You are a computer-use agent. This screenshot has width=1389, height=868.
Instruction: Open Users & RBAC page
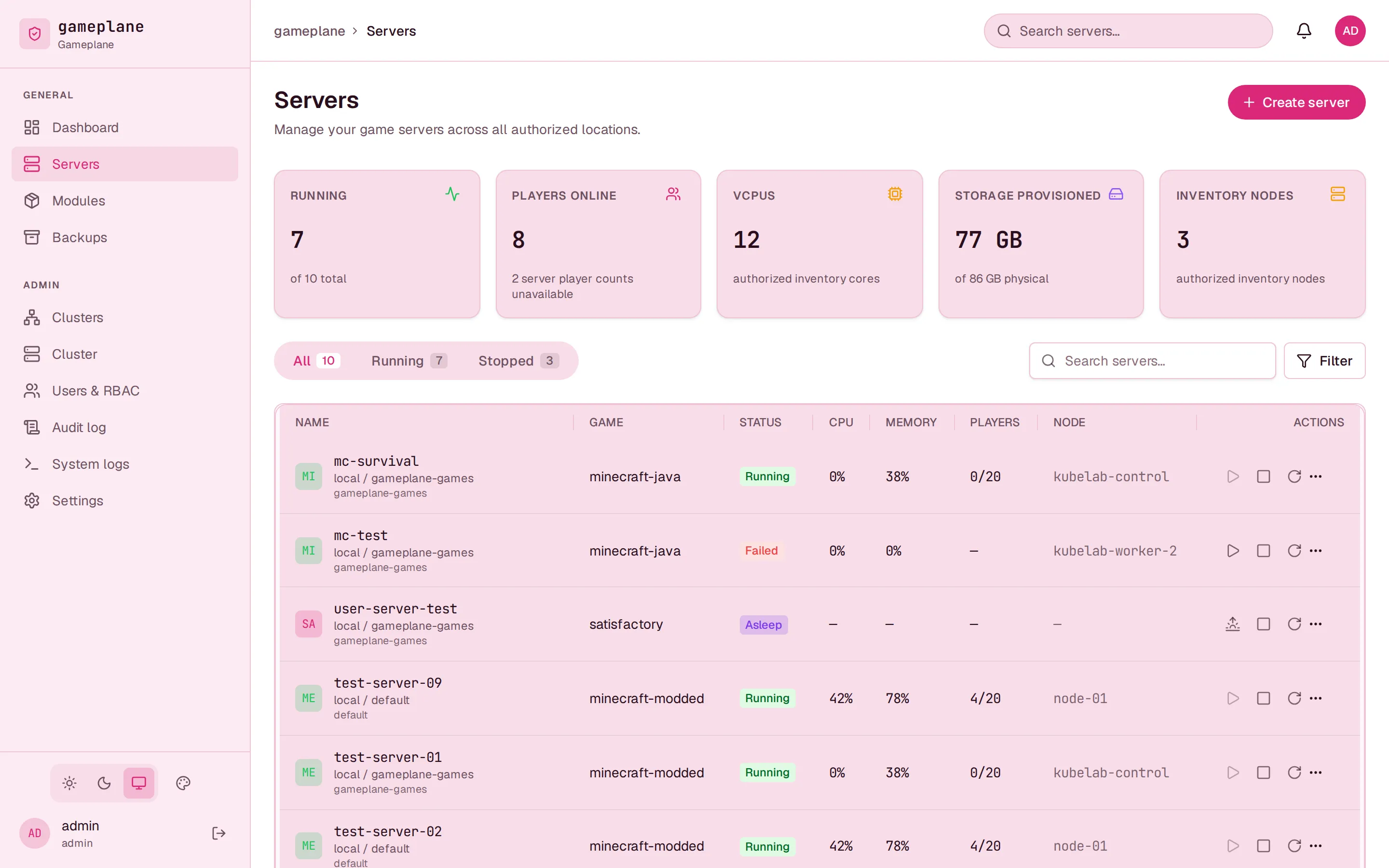(x=124, y=391)
